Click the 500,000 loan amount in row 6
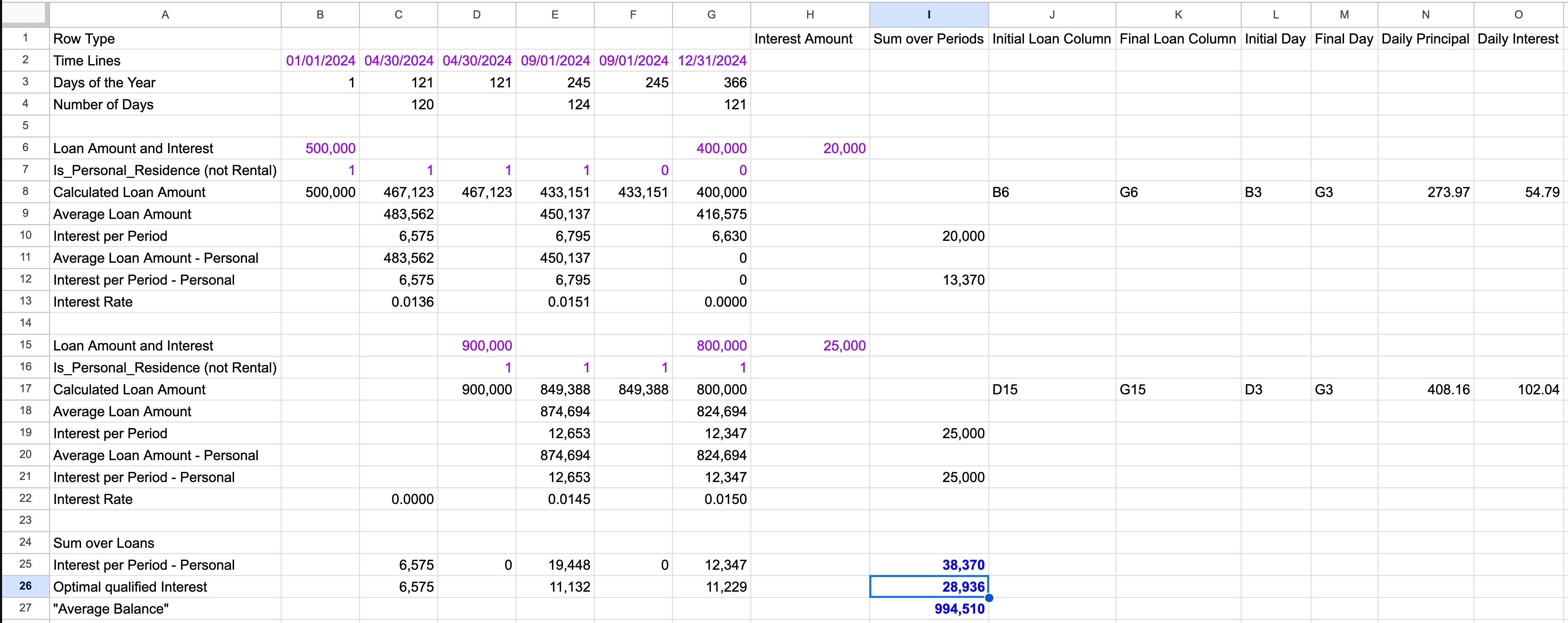This screenshot has width=1568, height=623. click(x=320, y=149)
